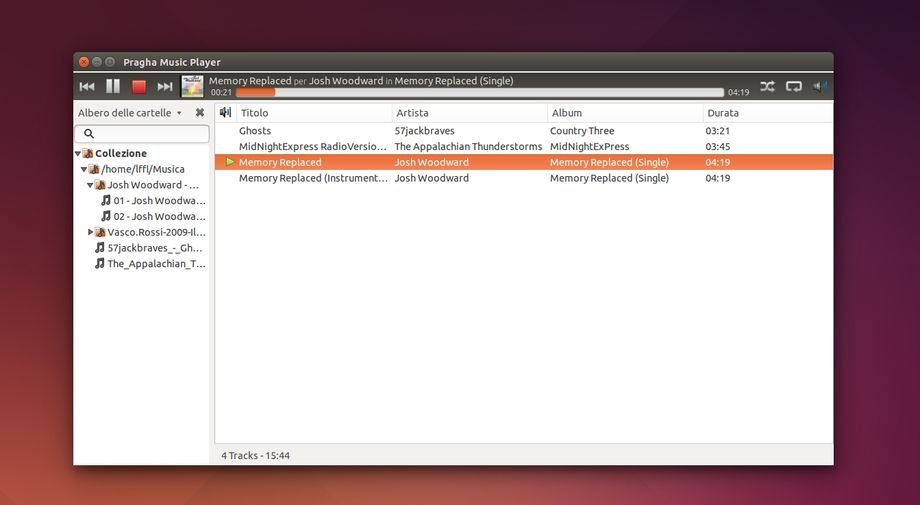
Task: Select the 57jackbraves file in the tree
Action: tap(154, 248)
